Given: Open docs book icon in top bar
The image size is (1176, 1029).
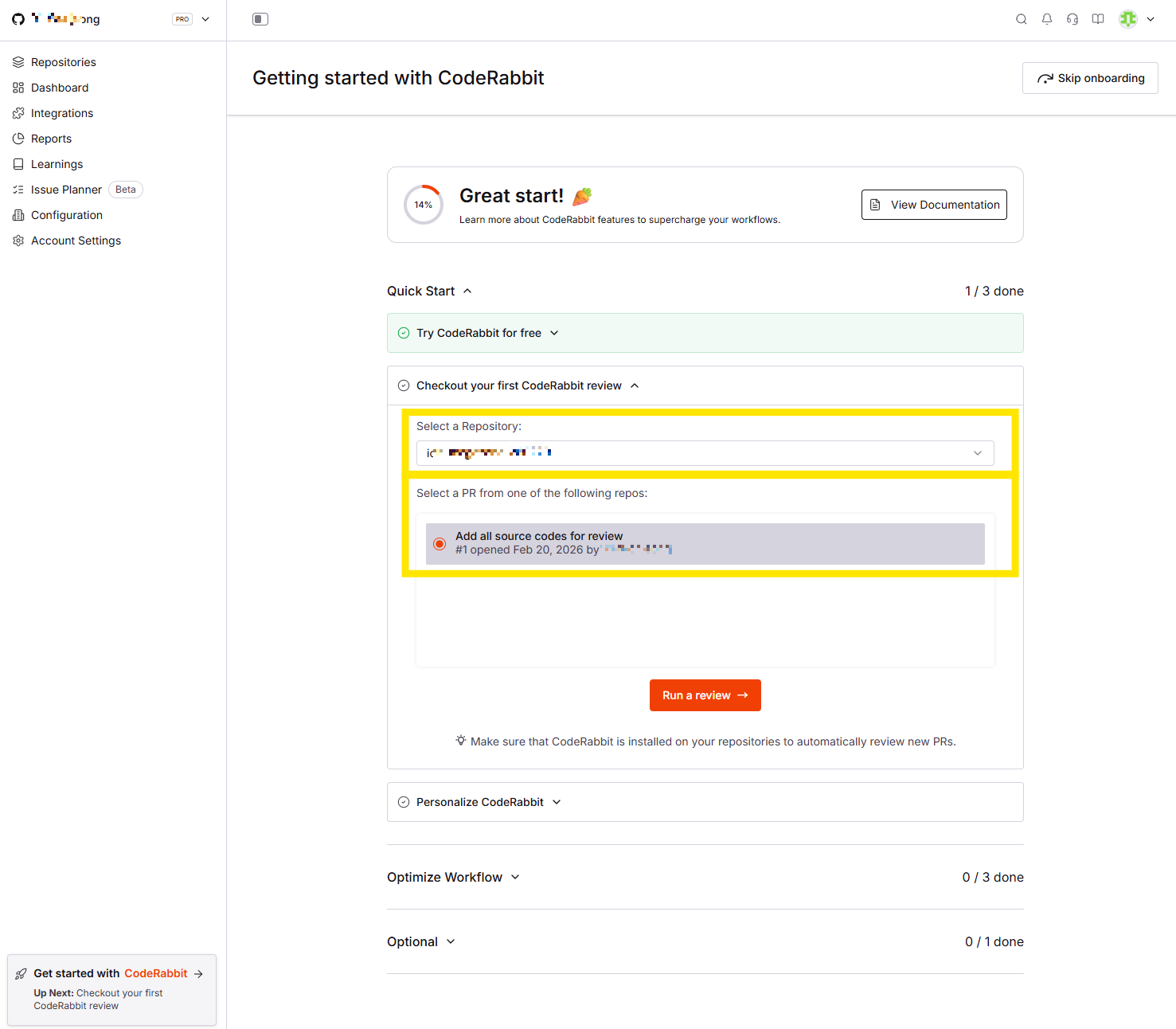Looking at the screenshot, I should pos(1098,19).
